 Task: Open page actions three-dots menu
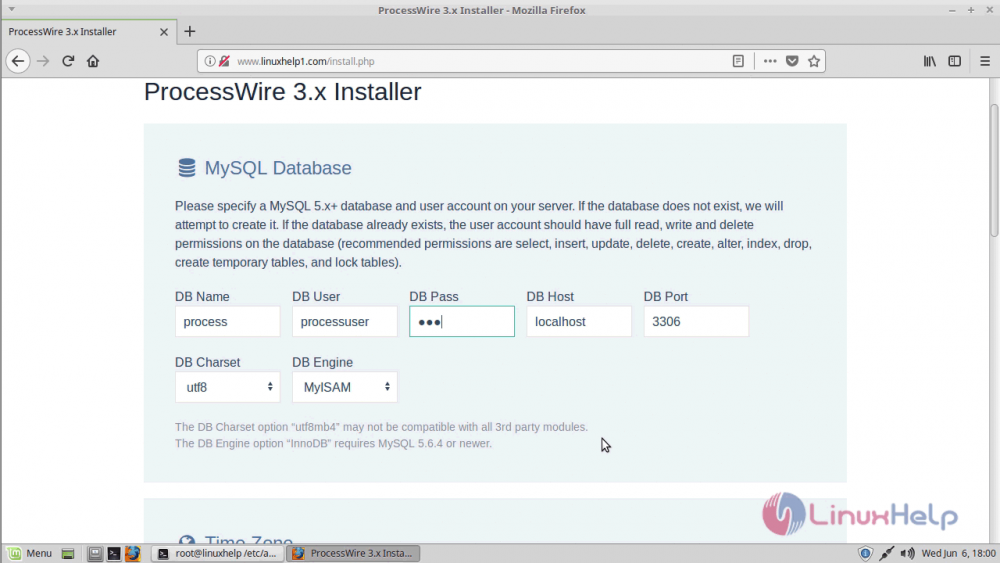[x=769, y=61]
